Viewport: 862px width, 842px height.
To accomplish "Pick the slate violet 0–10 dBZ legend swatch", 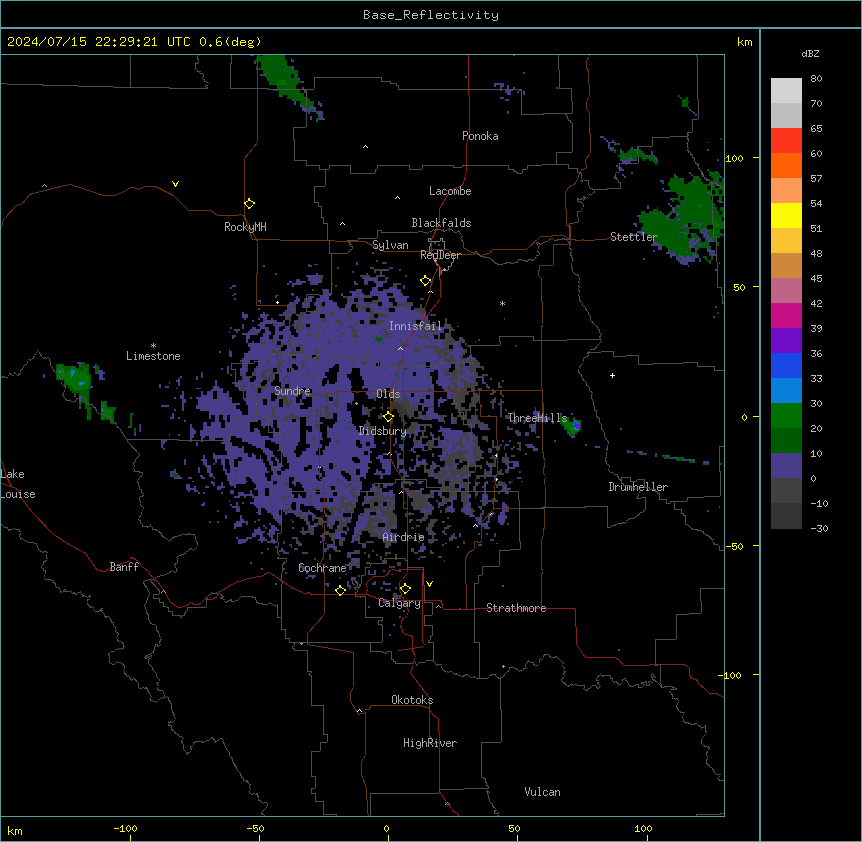I will coord(786,466).
